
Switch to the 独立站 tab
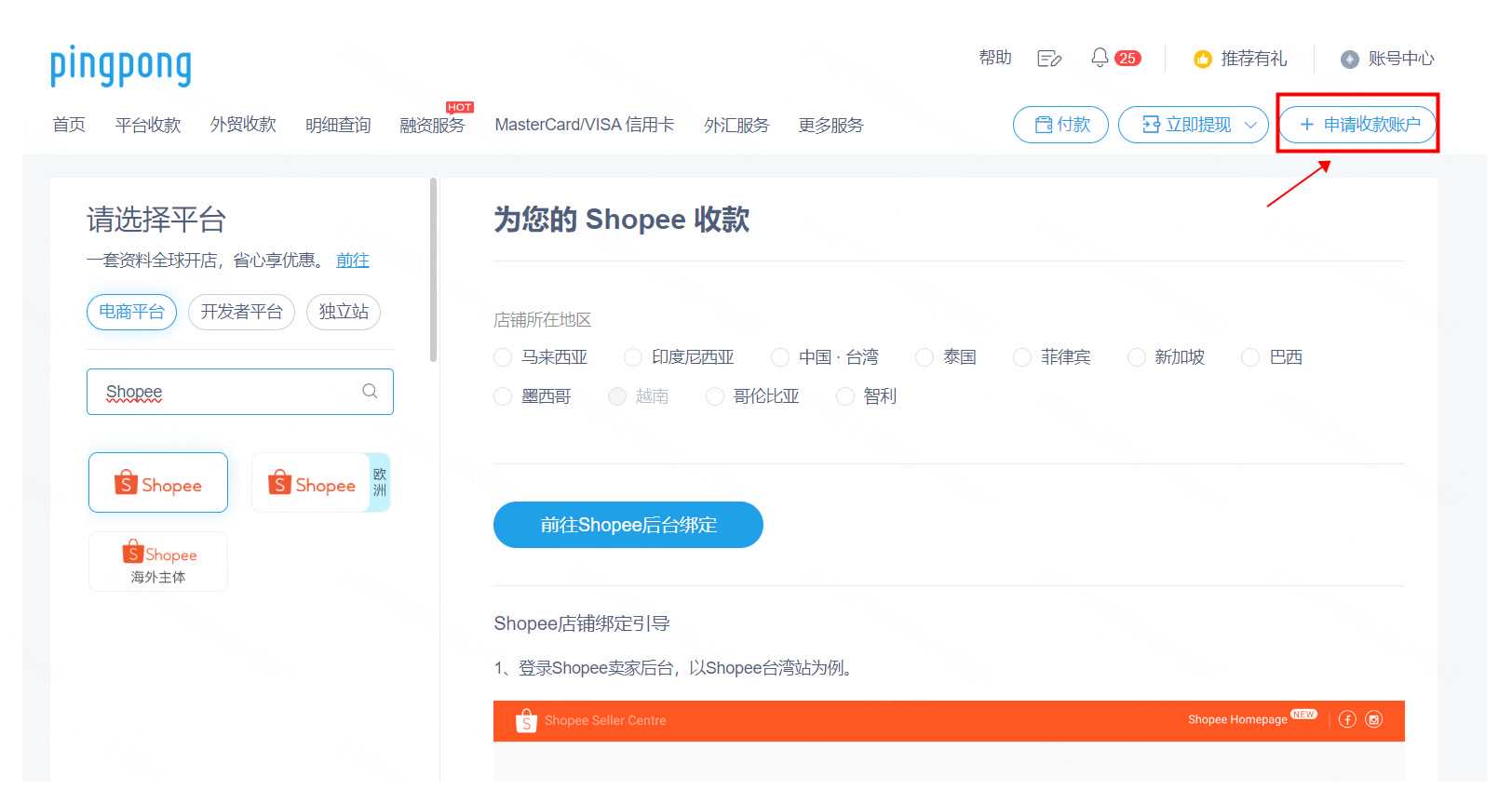344,312
